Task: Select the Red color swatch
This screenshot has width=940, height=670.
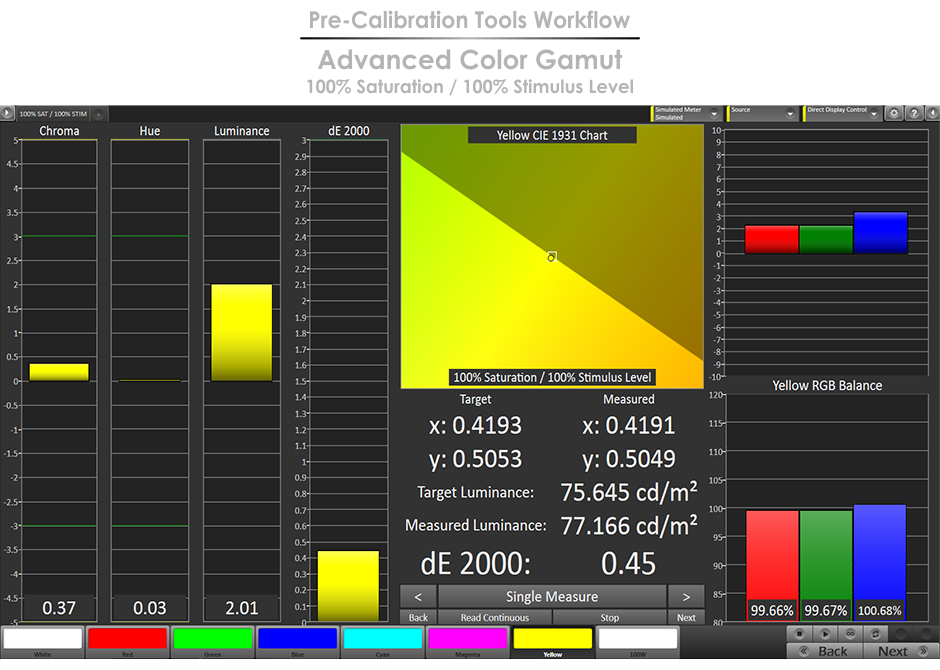Action: 127,641
